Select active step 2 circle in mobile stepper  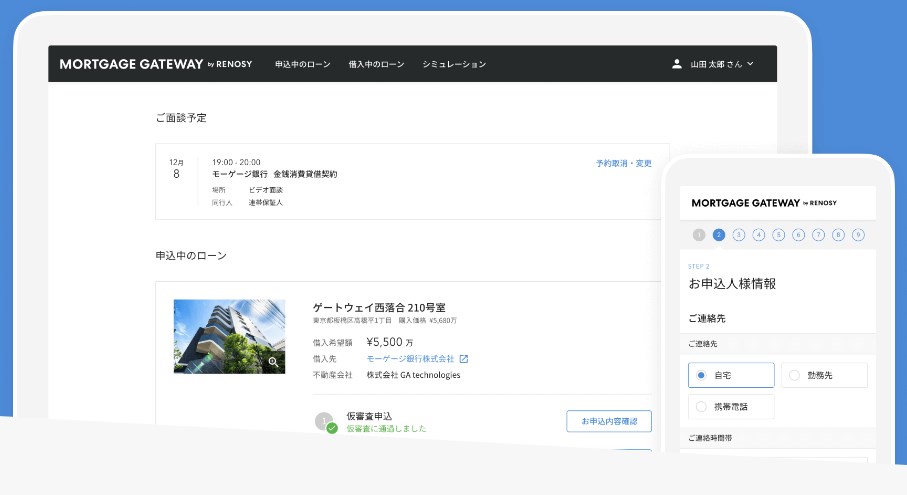(718, 235)
